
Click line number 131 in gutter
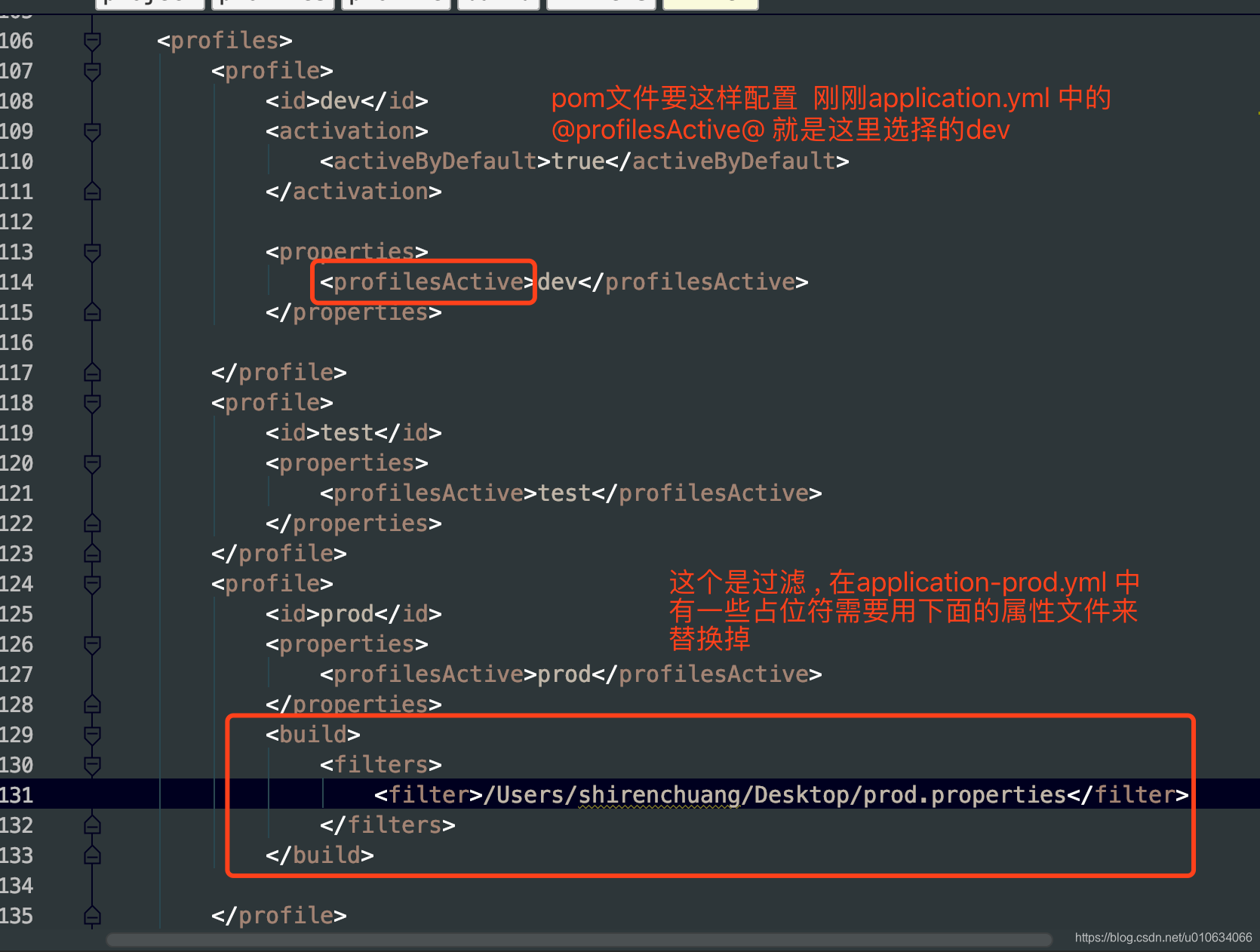[17, 795]
